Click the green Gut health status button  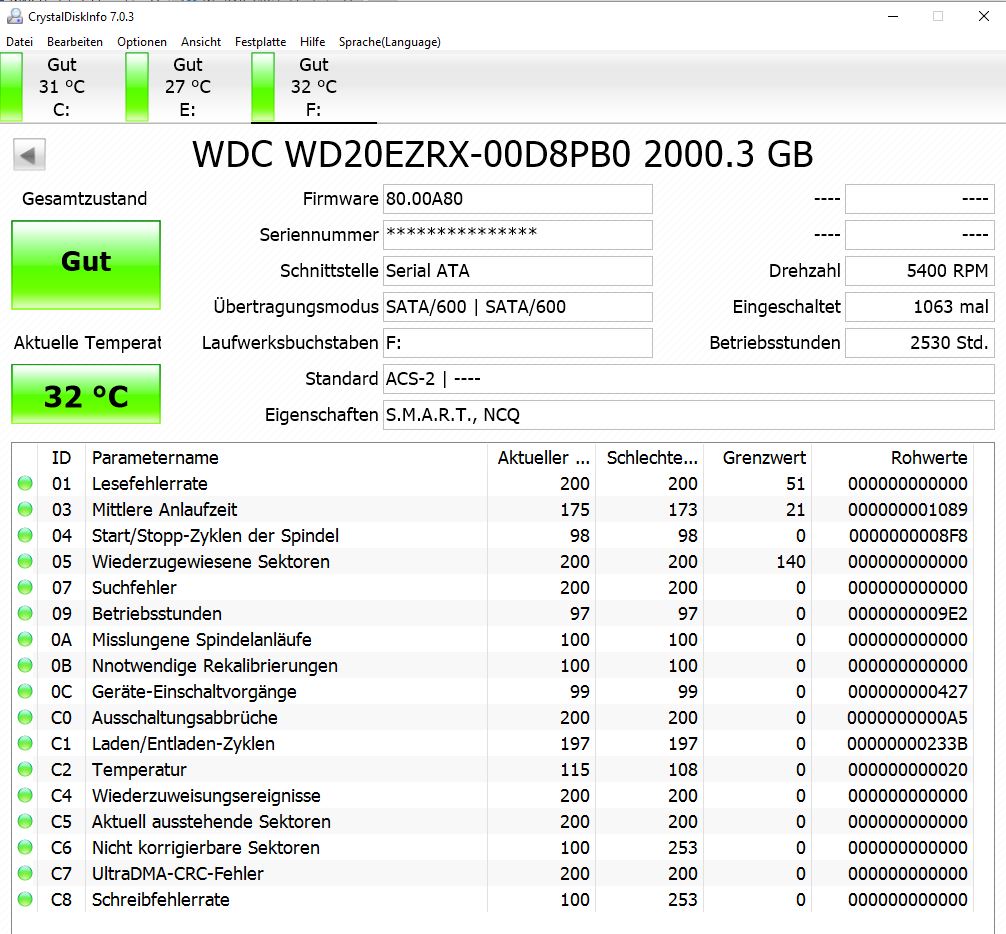click(x=86, y=264)
